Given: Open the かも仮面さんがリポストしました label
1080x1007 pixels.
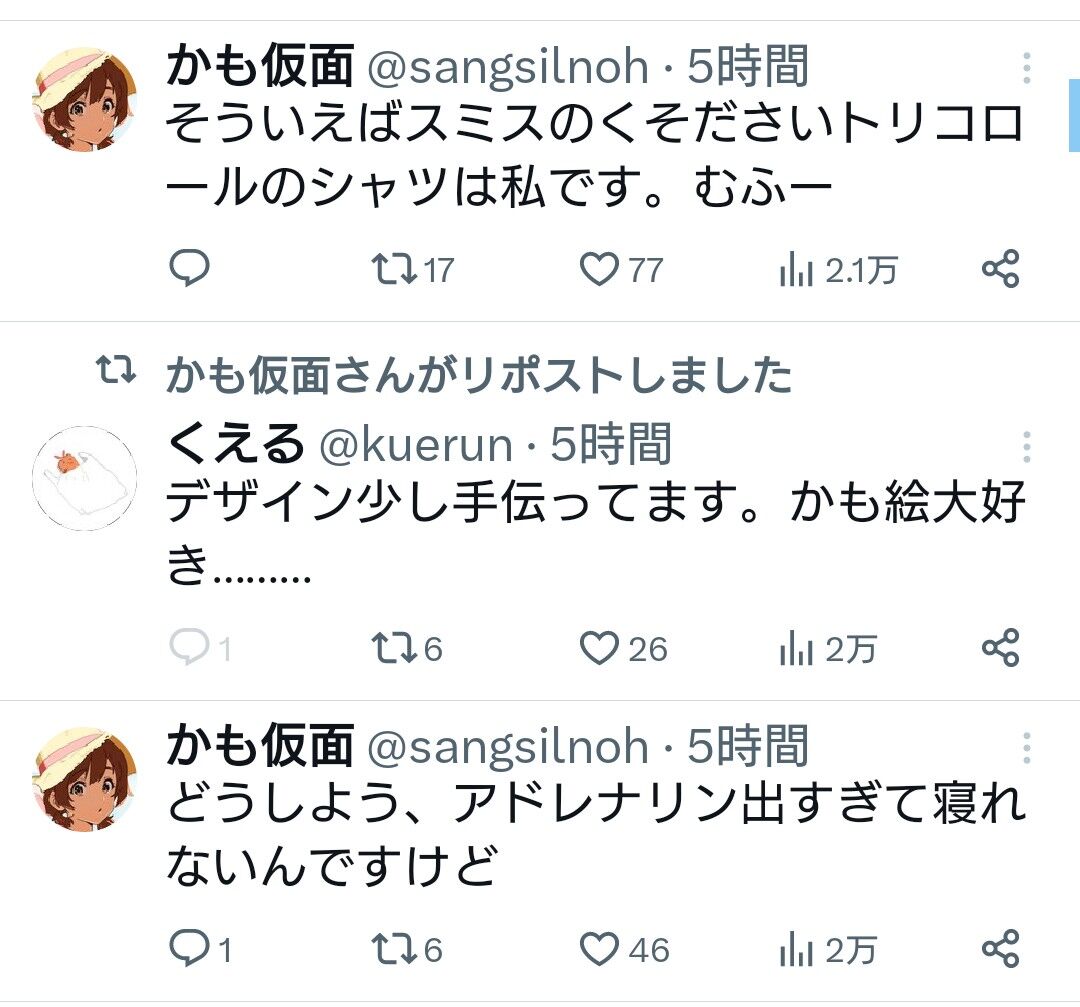Looking at the screenshot, I should click(479, 376).
